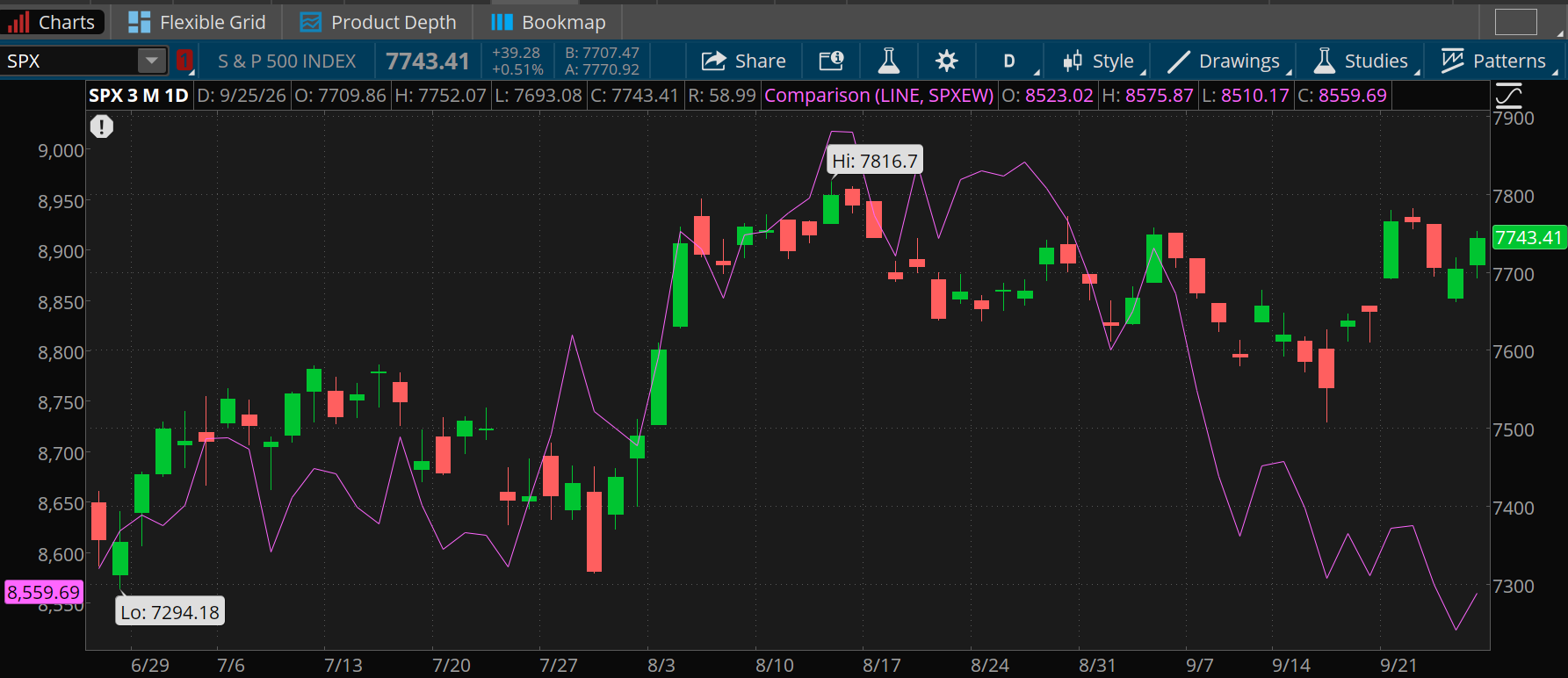Open the Studies menu

1362,61
